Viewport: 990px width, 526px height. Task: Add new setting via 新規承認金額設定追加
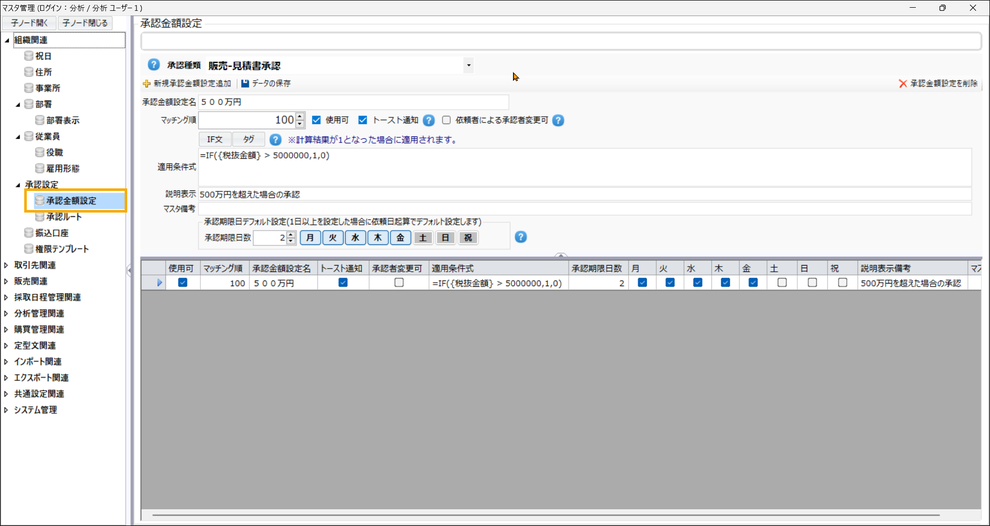188,83
